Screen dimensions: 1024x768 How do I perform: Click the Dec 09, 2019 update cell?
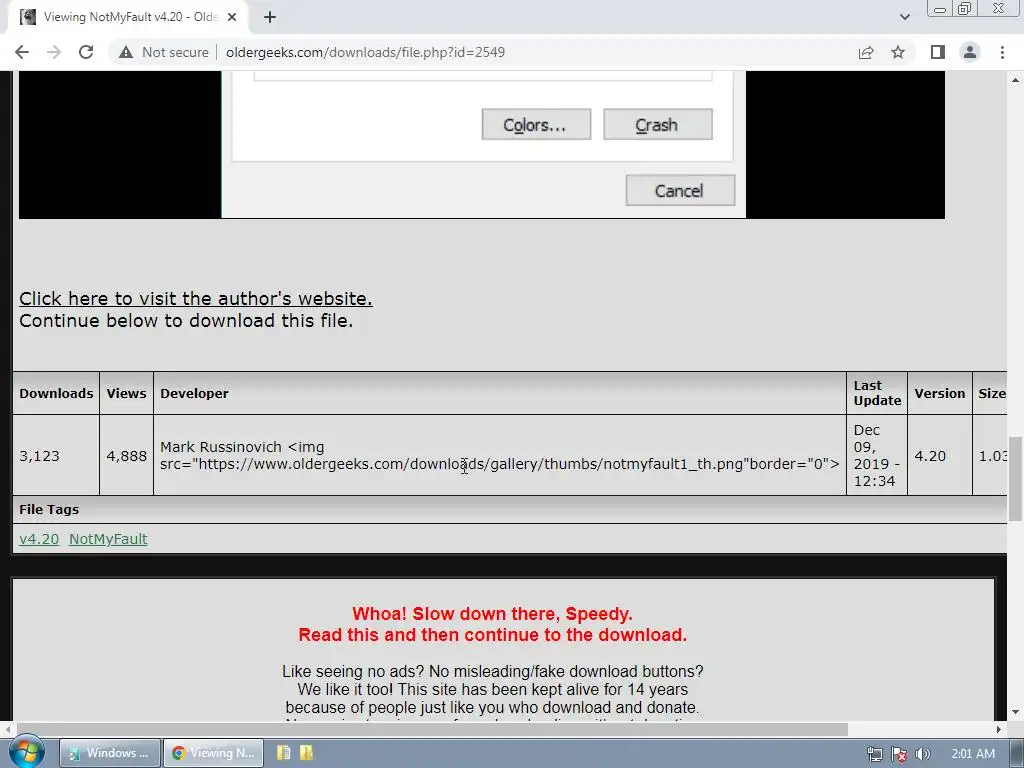(x=876, y=455)
